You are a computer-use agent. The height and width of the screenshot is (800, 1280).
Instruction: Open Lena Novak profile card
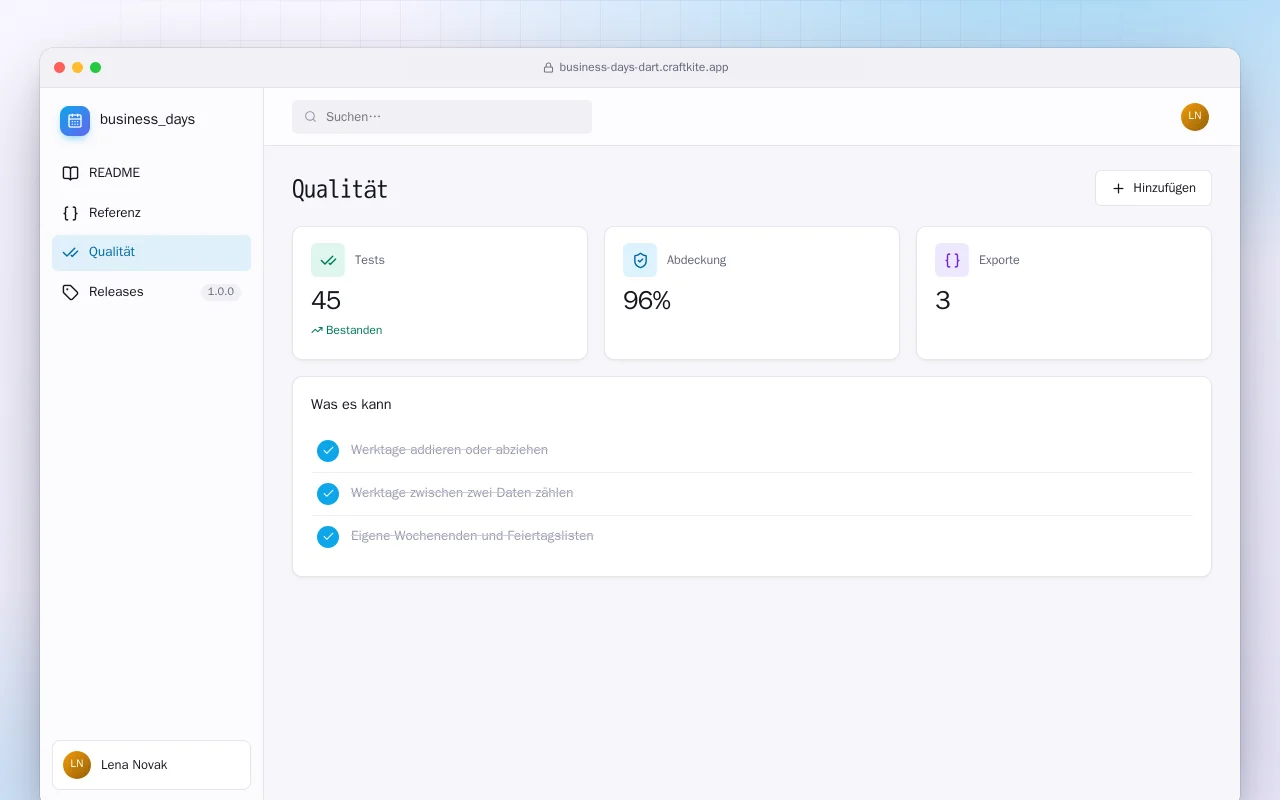click(x=151, y=765)
